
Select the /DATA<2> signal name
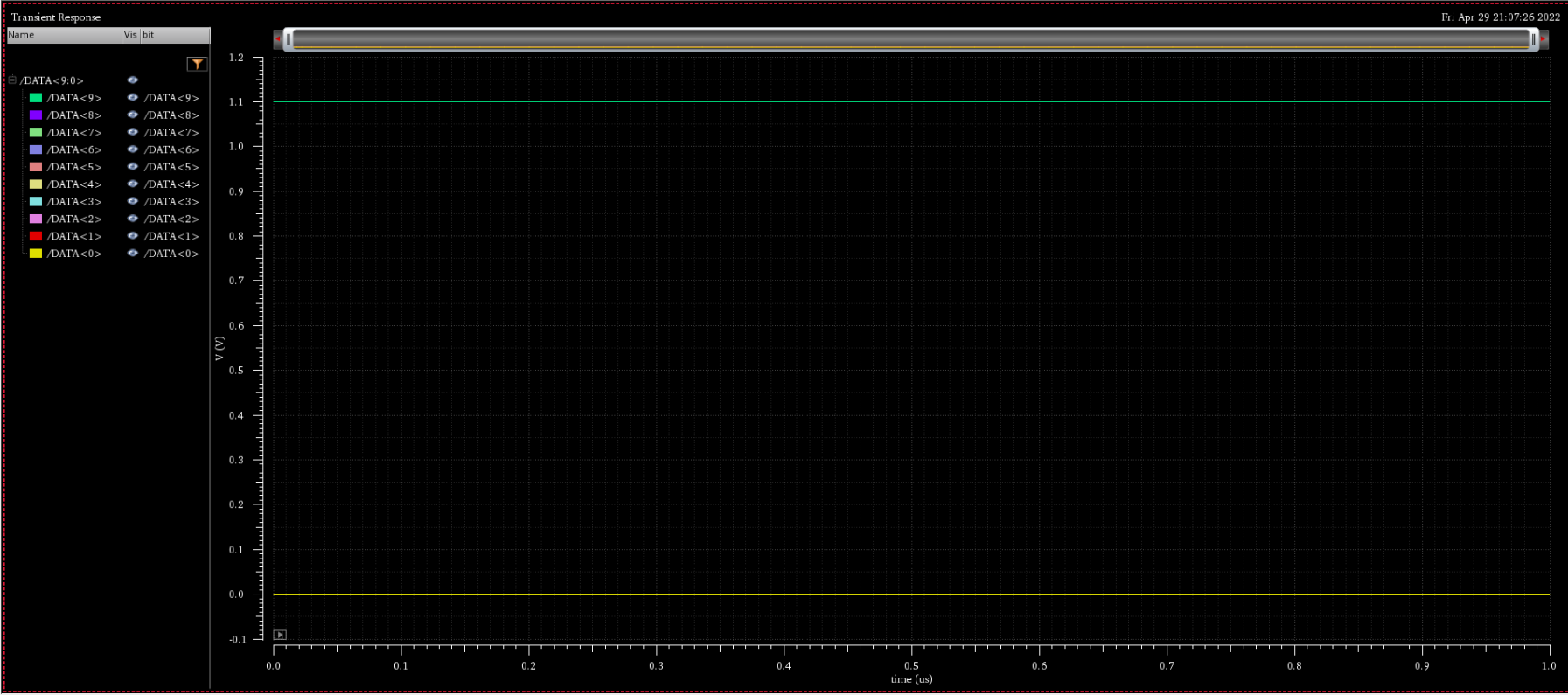[74, 219]
